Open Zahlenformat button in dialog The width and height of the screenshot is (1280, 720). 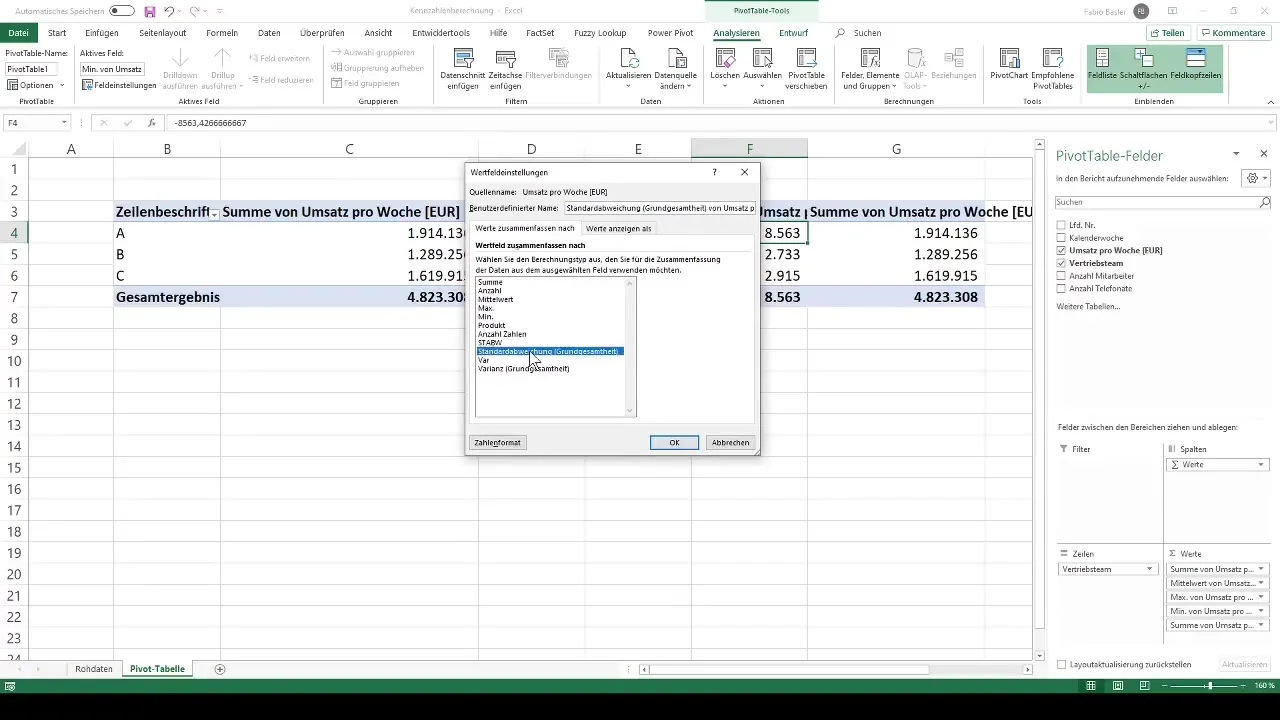[x=497, y=442]
